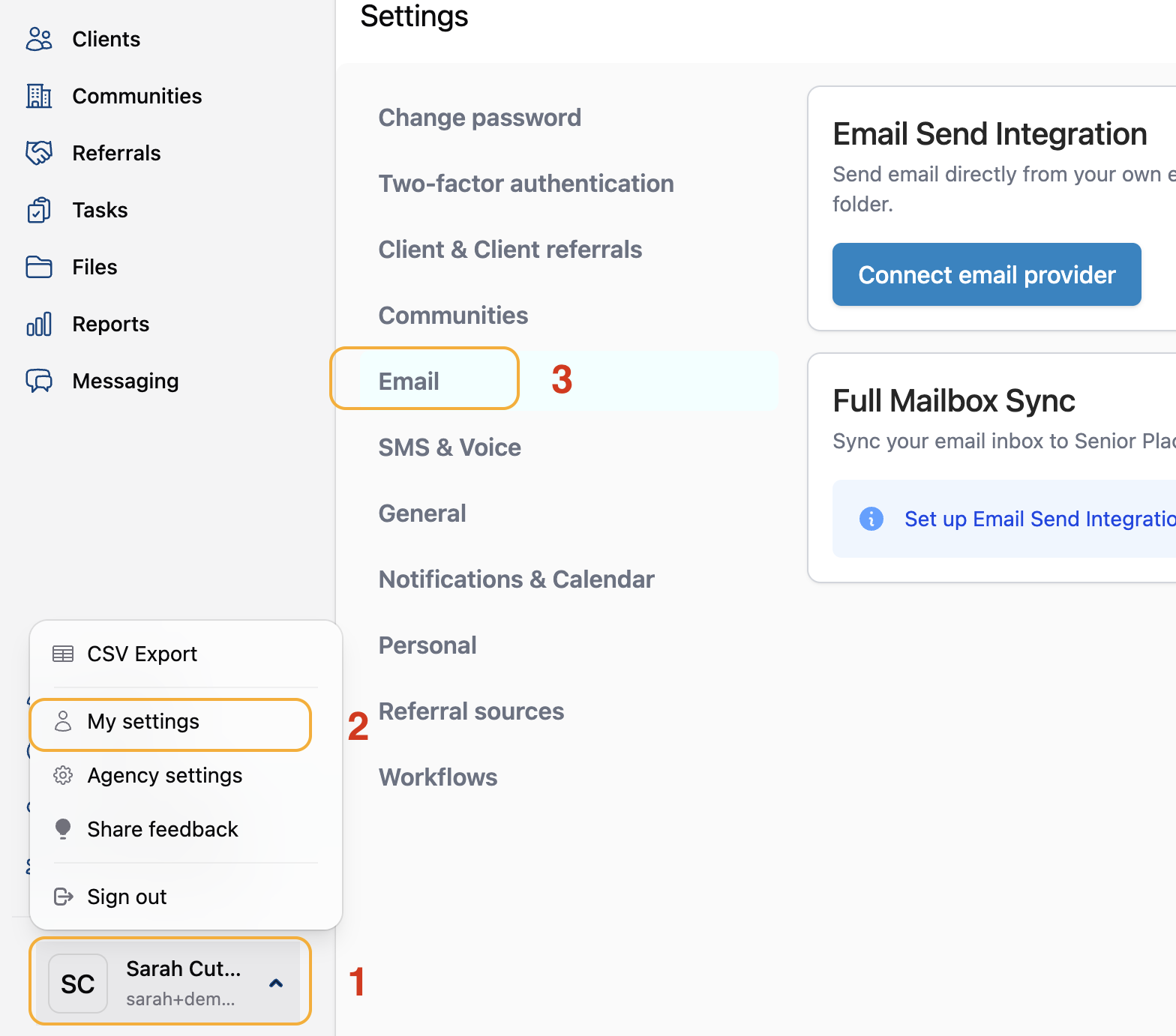The height and width of the screenshot is (1036, 1176).
Task: Open Files using the folder icon
Action: coord(39,267)
